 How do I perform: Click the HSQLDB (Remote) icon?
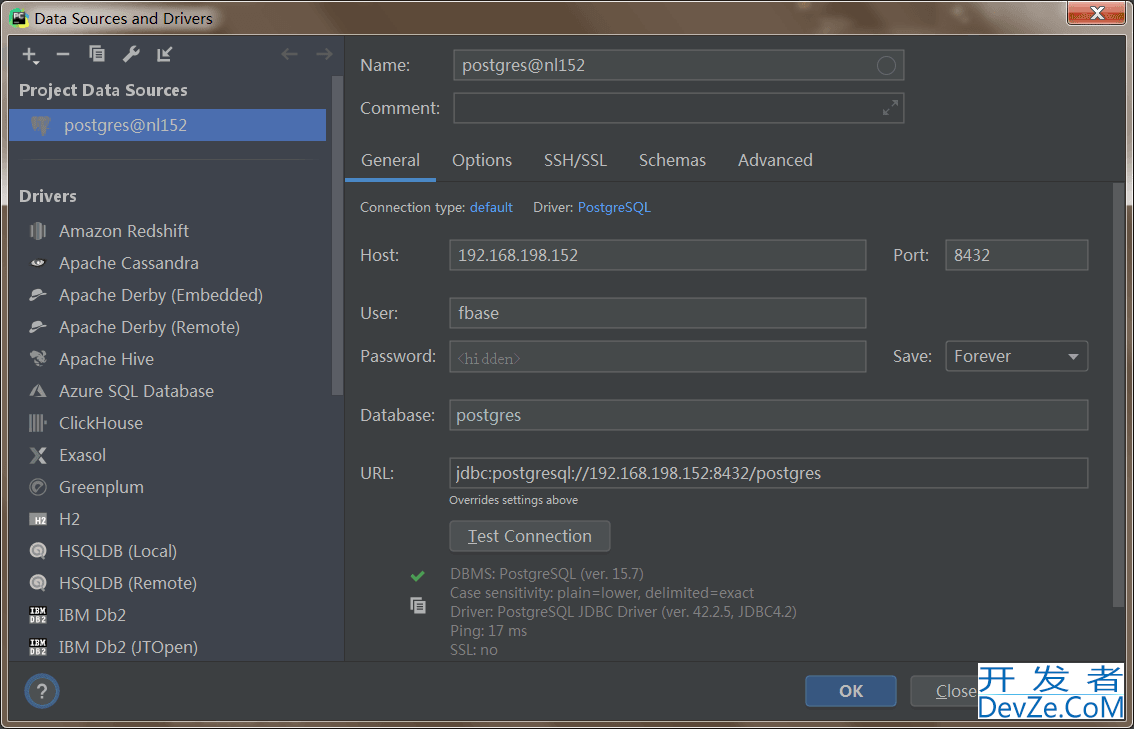(38, 583)
